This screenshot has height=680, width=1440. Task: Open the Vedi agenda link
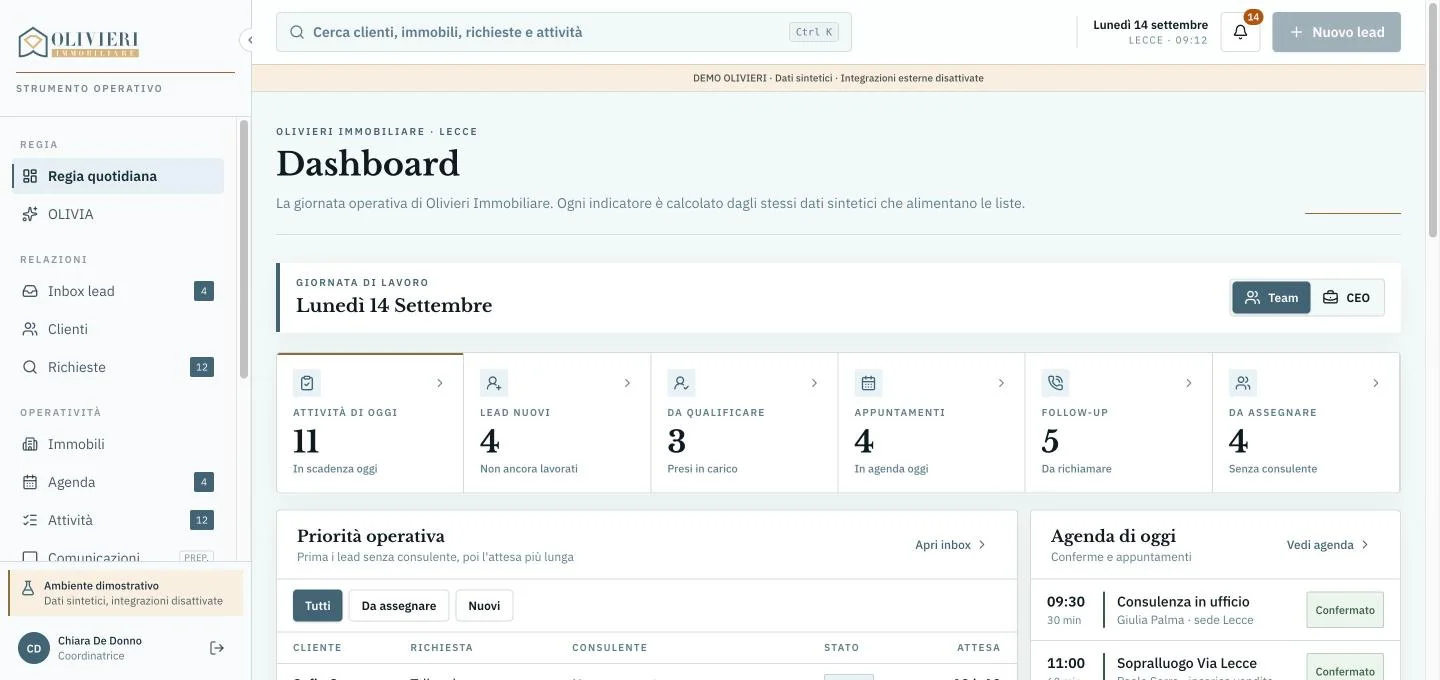tap(1328, 545)
